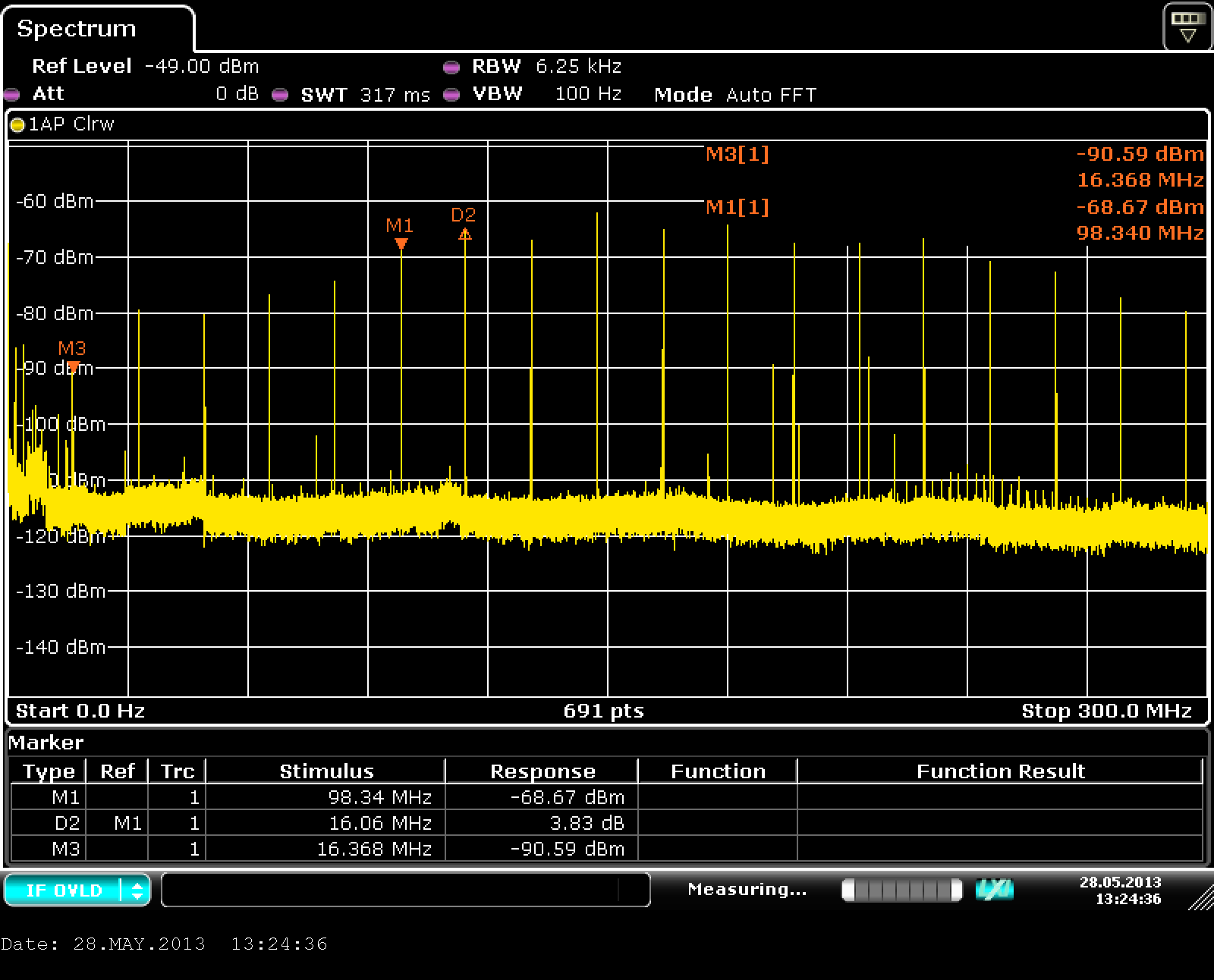Open the toolbar icon in top-right corner
Image resolution: width=1214 pixels, height=980 pixels.
pos(1187,27)
